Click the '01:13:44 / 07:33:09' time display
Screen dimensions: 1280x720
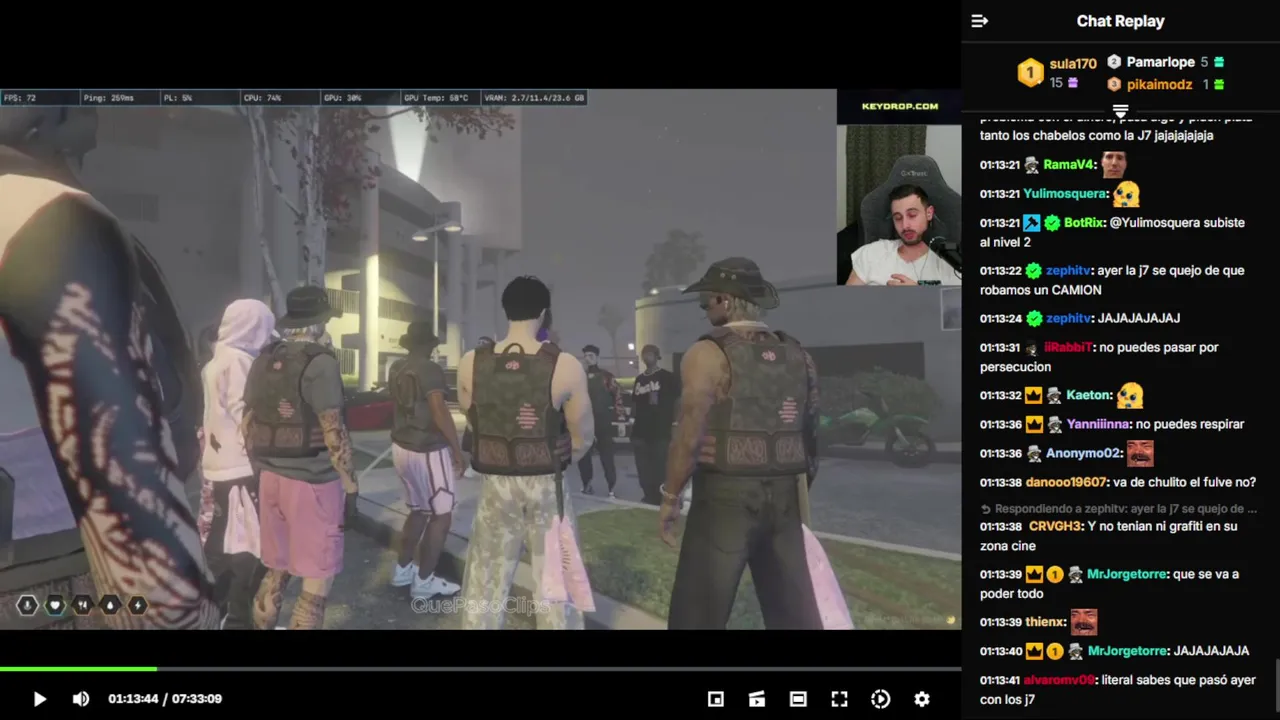point(165,699)
